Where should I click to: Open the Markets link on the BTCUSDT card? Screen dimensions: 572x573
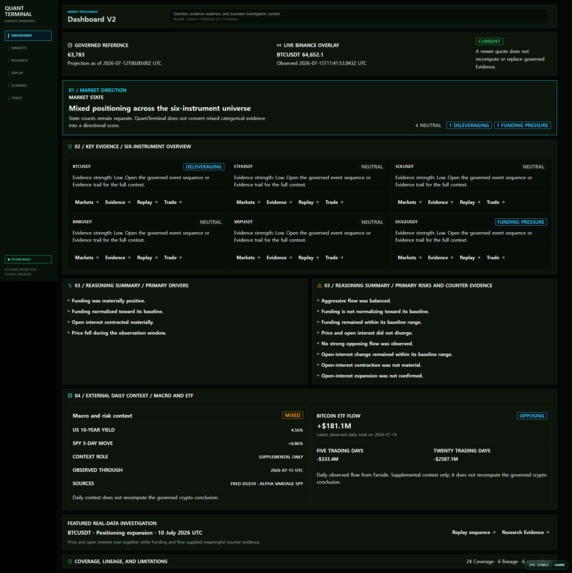click(x=87, y=202)
